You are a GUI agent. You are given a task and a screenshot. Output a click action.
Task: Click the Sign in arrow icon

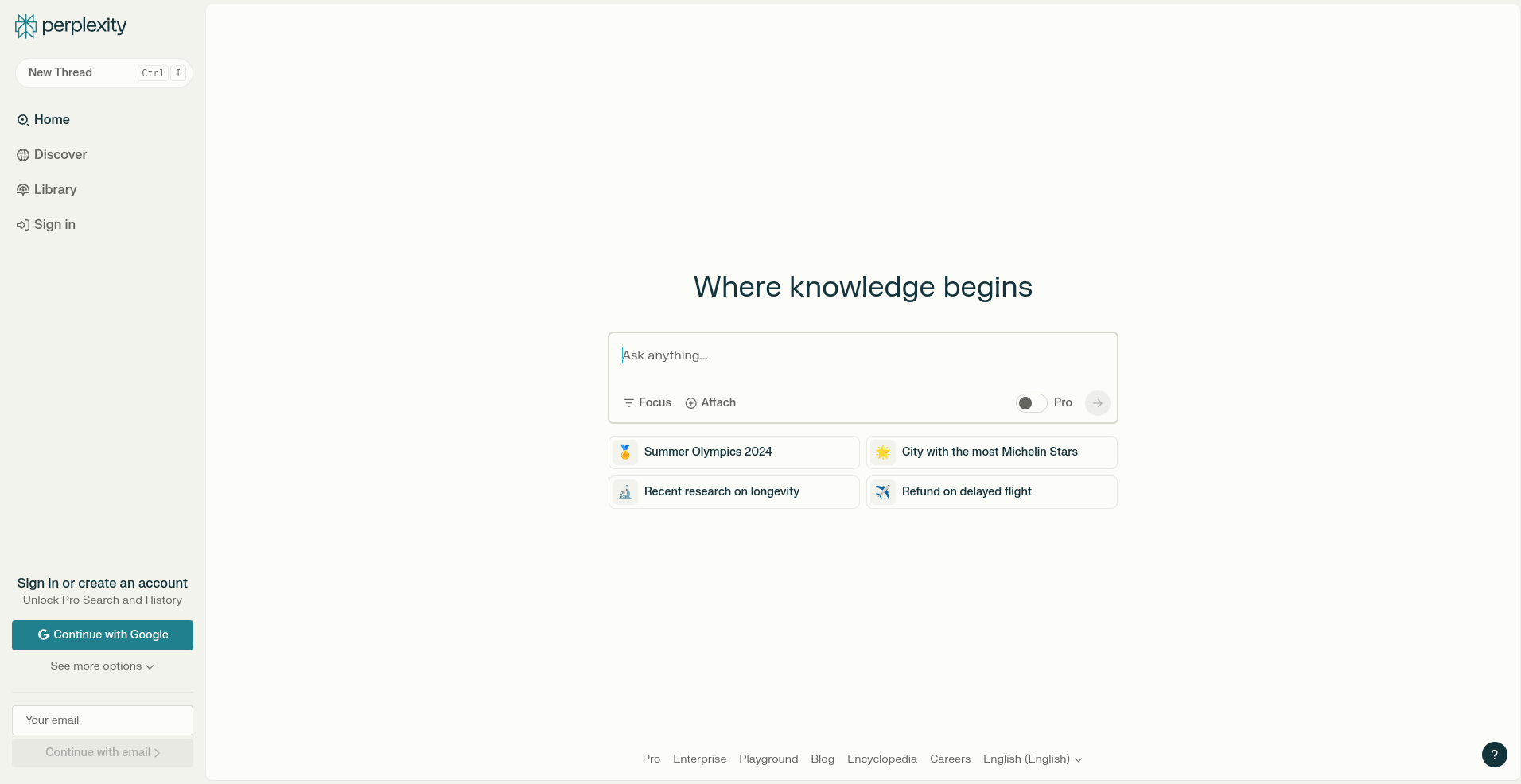23,225
